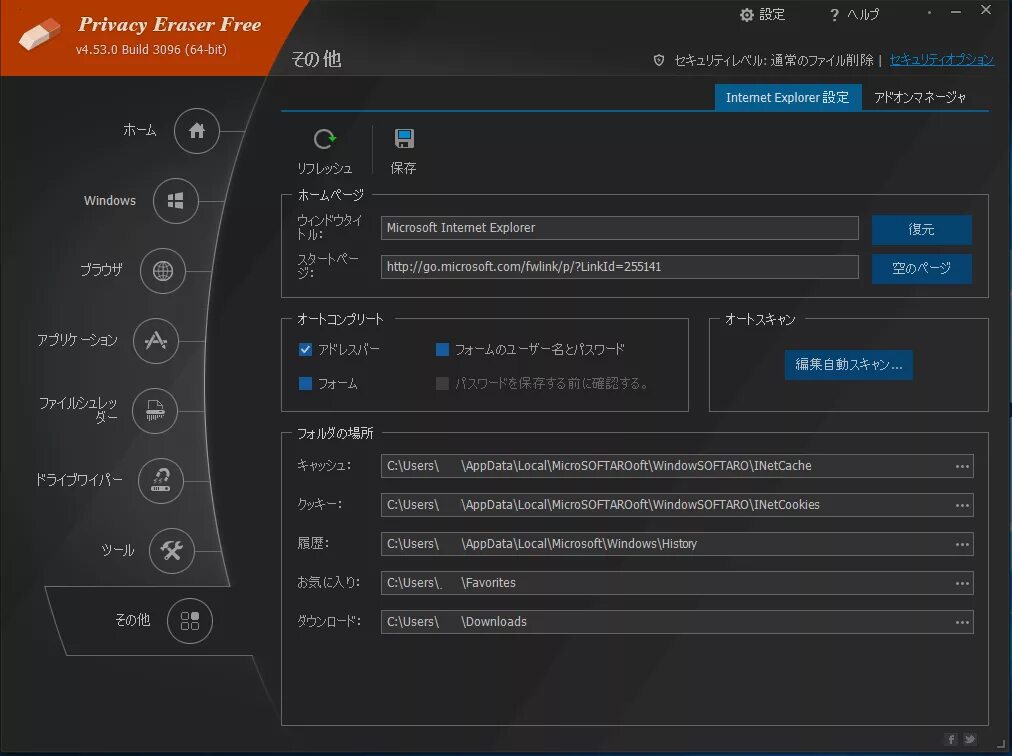1012x756 pixels.
Task: Select the ホーム sidebar label
Action: [139, 130]
